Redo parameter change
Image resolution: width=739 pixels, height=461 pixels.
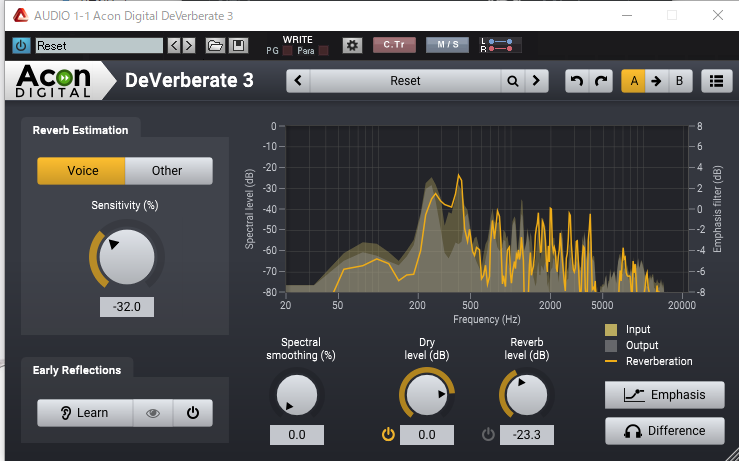coord(601,81)
